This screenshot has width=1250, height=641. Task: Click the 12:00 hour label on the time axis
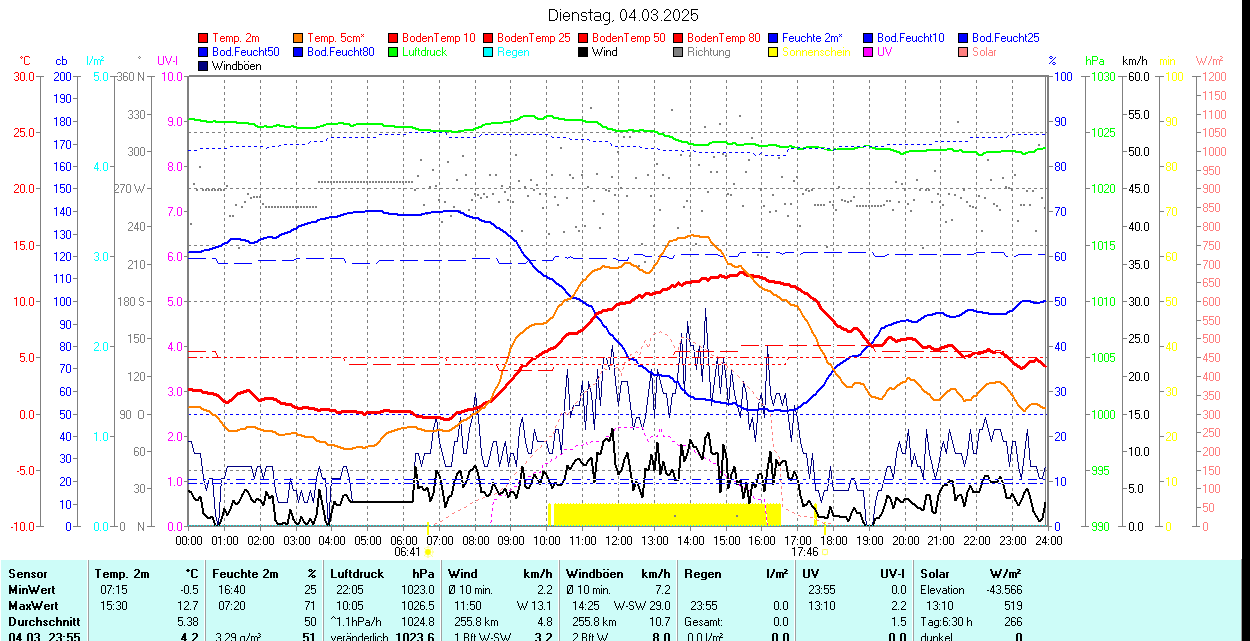click(x=618, y=540)
